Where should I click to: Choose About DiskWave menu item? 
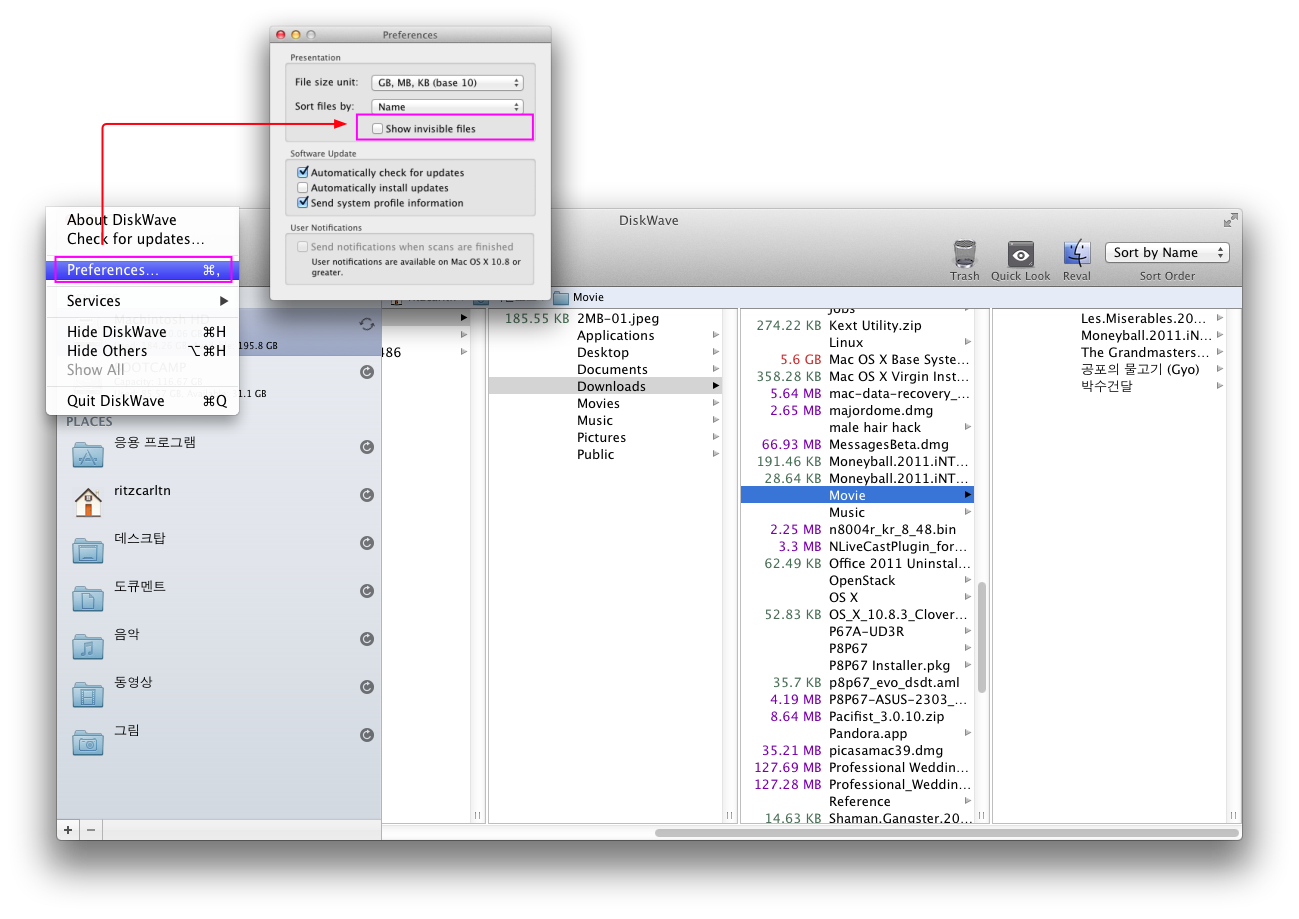[143, 220]
